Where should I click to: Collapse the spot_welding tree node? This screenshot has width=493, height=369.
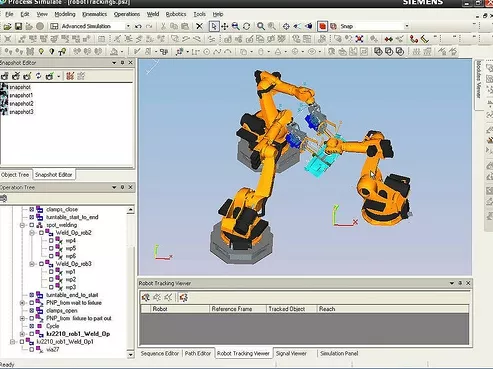22,225
